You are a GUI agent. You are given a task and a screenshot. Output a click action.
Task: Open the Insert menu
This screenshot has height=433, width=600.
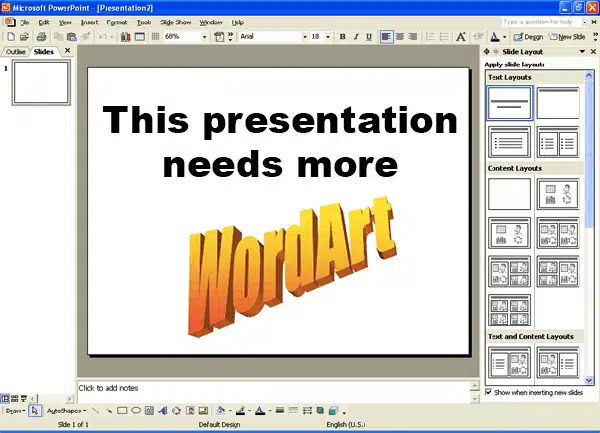click(89, 23)
